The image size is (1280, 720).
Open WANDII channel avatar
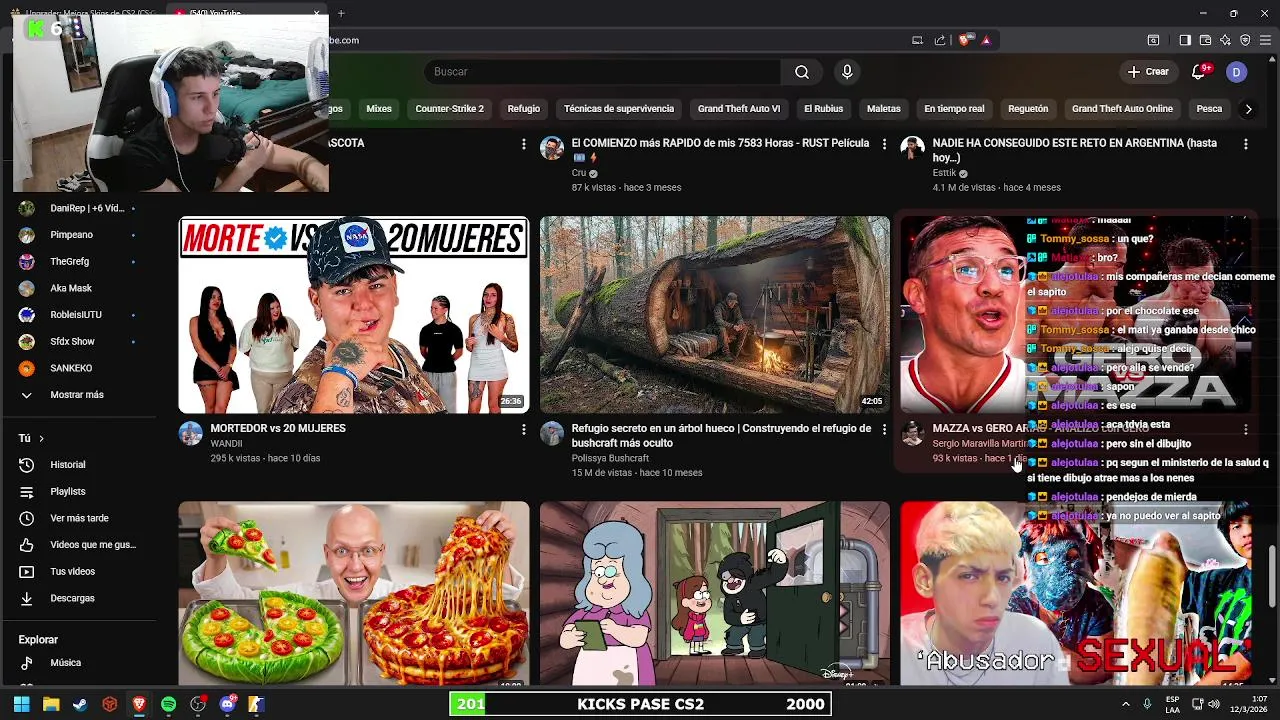190,433
